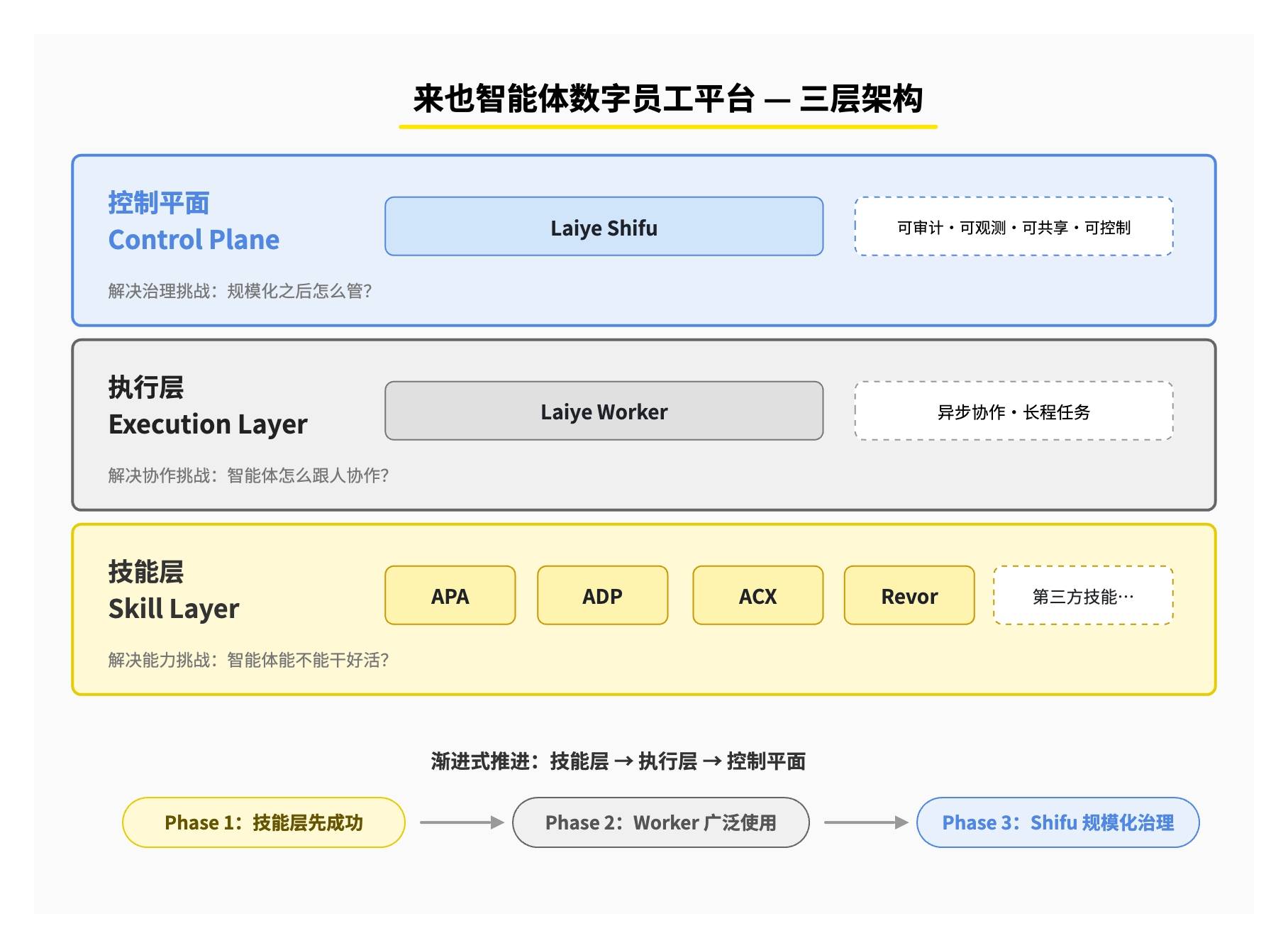Click the 执行层 heading
The width and height of the screenshot is (1288, 948).
point(146,387)
